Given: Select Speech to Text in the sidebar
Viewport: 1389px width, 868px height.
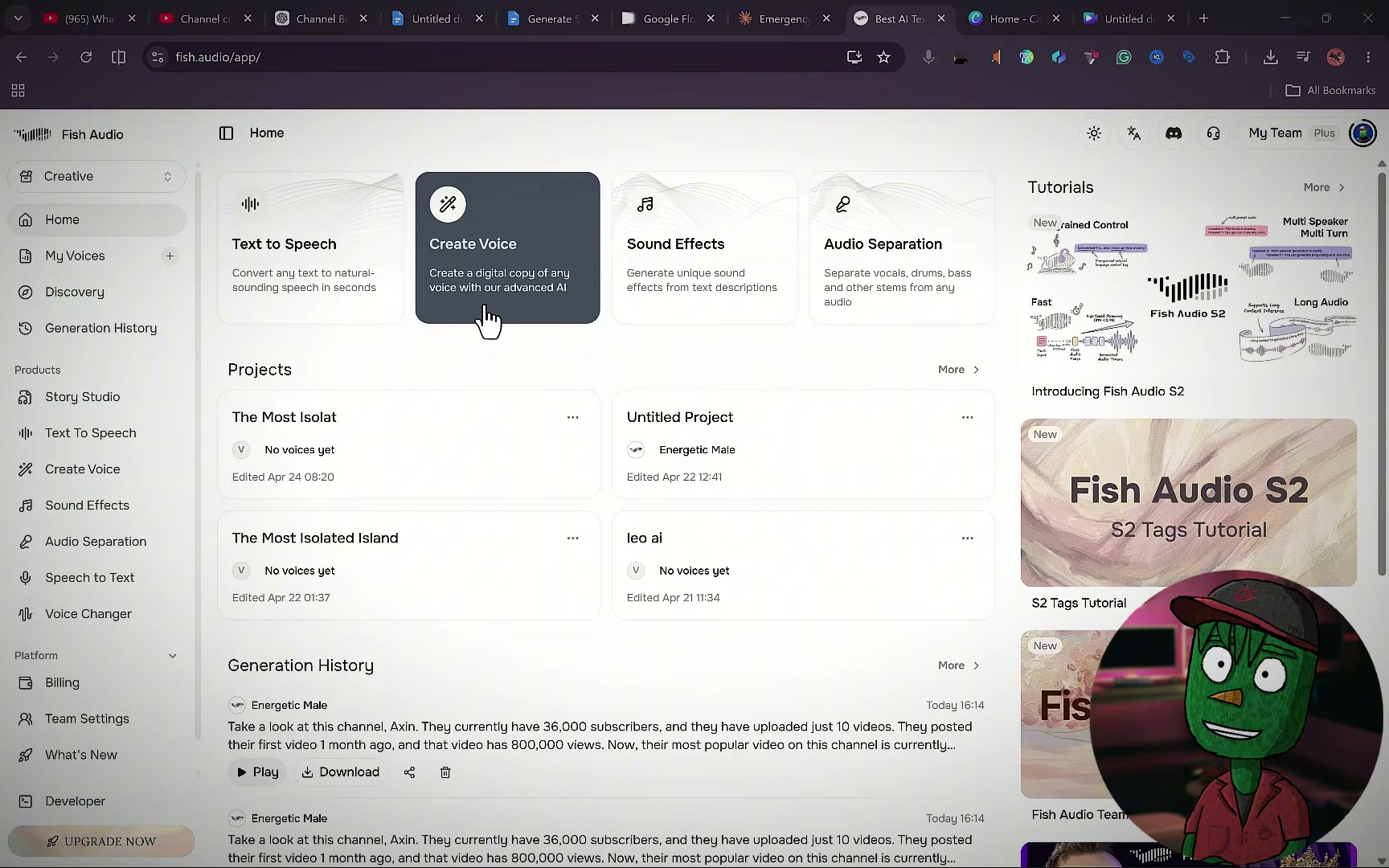Looking at the screenshot, I should coord(96,578).
